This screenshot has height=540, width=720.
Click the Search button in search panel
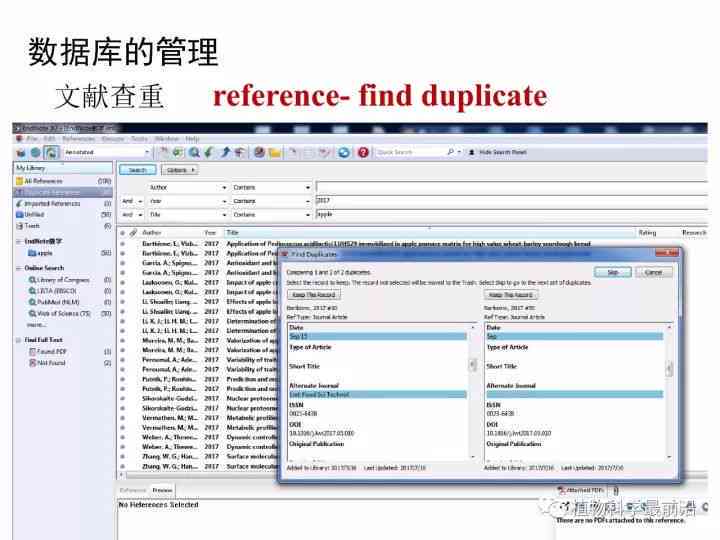click(x=137, y=170)
